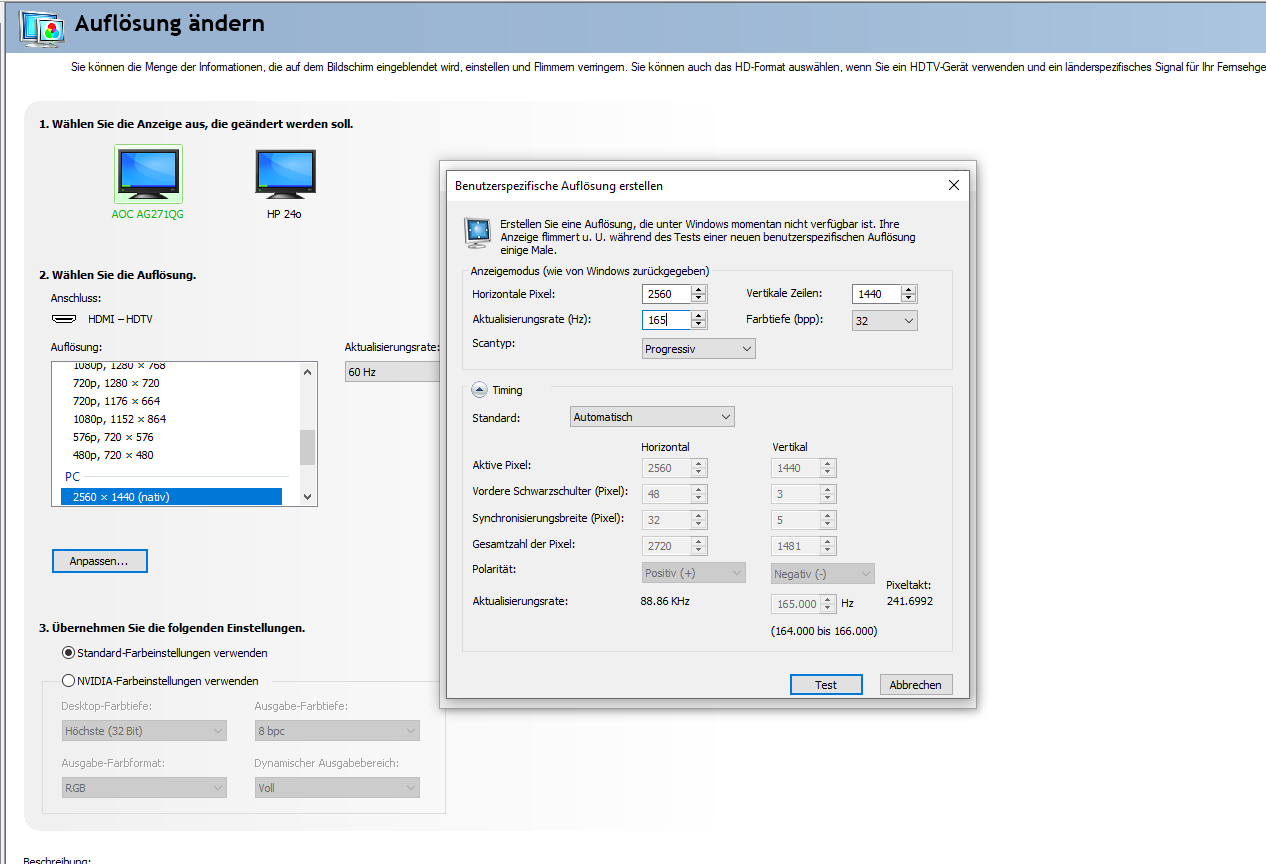Increase Vertikale Zeilen using the up stepper
Viewport: 1266px width, 864px height.
[909, 289]
